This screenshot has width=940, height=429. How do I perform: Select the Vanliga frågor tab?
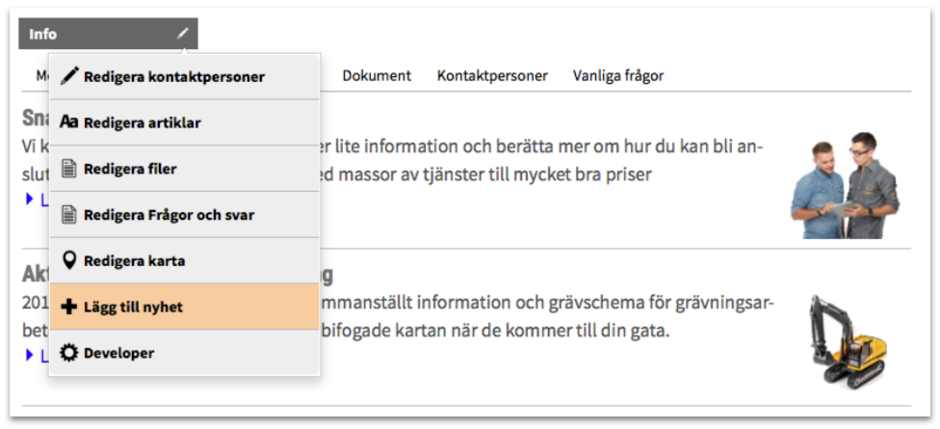[617, 76]
